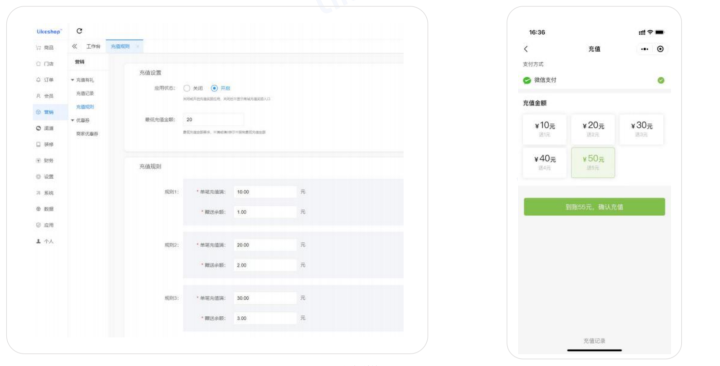Select the 关闭 radio for 应用状态
This screenshot has width=720, height=366.
186,88
